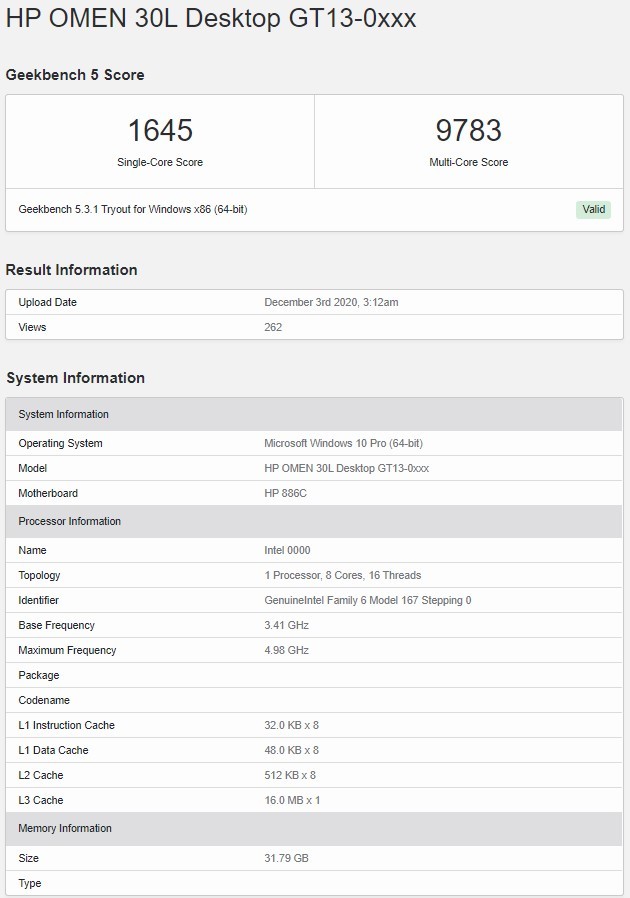Click 1 Processor, 8 Cores, 16 Threads value
Viewport: 630px width, 898px height.
(342, 575)
